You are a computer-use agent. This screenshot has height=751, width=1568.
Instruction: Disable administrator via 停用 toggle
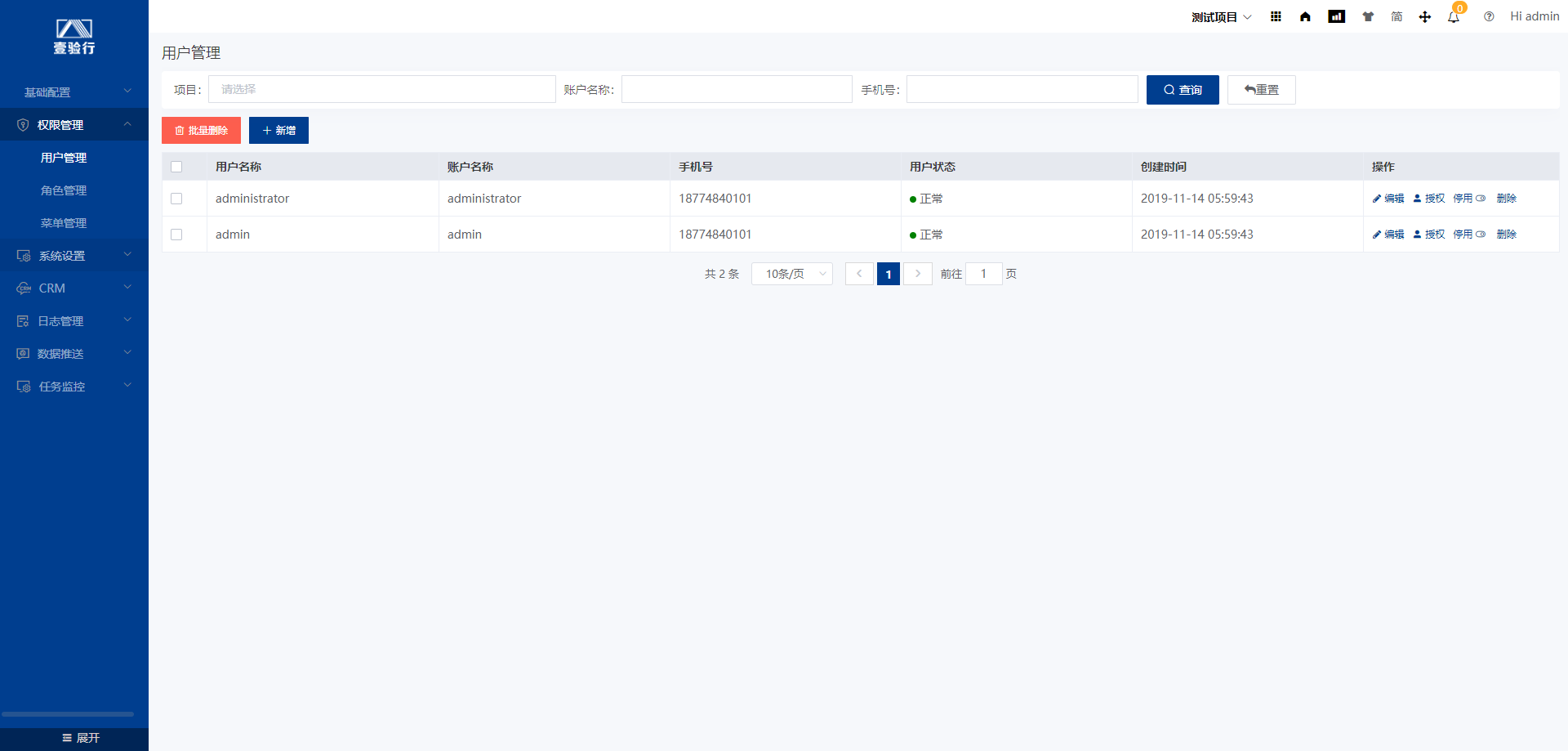click(x=1470, y=199)
